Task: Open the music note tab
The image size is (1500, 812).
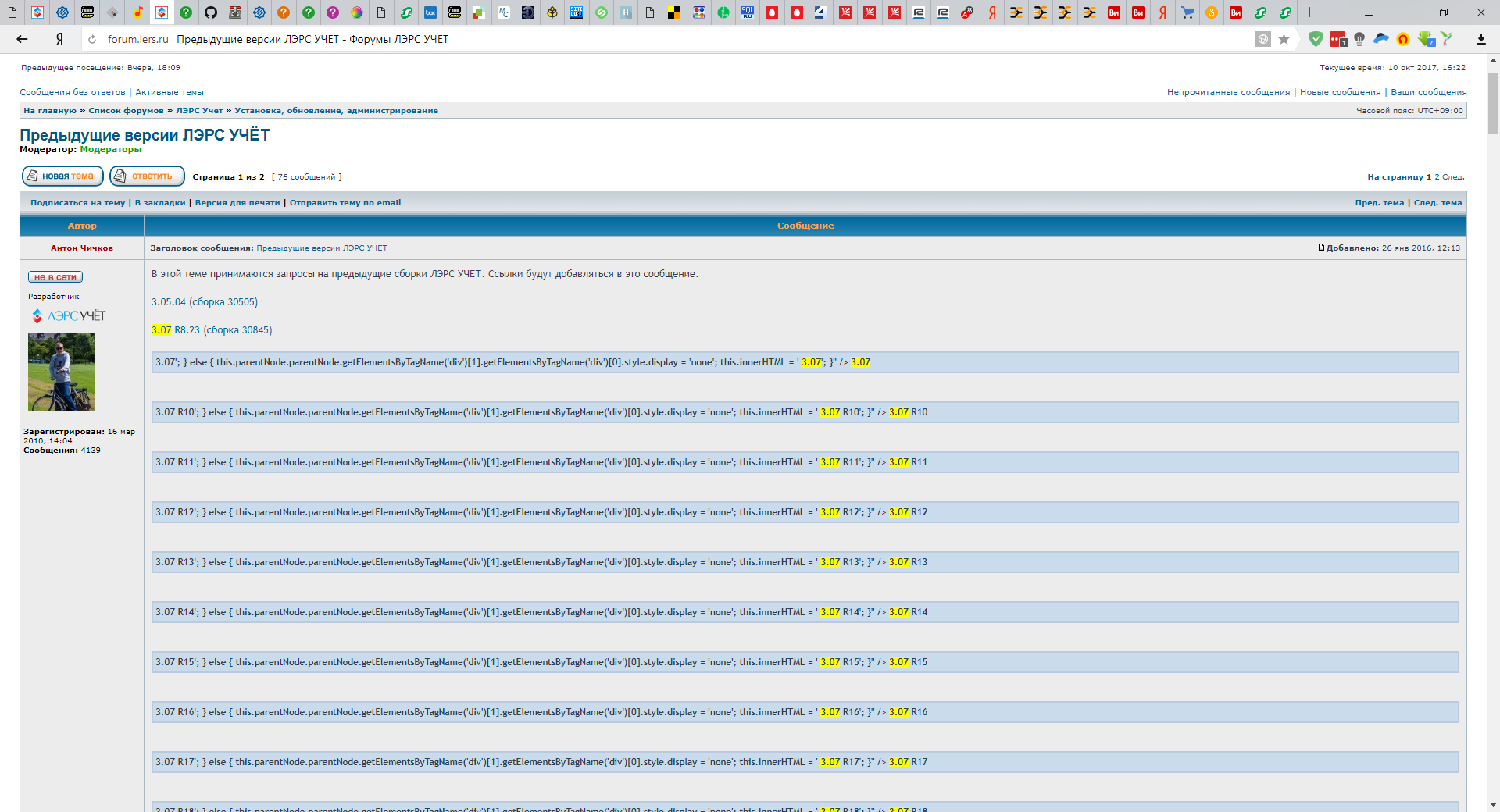Action: [x=137, y=12]
